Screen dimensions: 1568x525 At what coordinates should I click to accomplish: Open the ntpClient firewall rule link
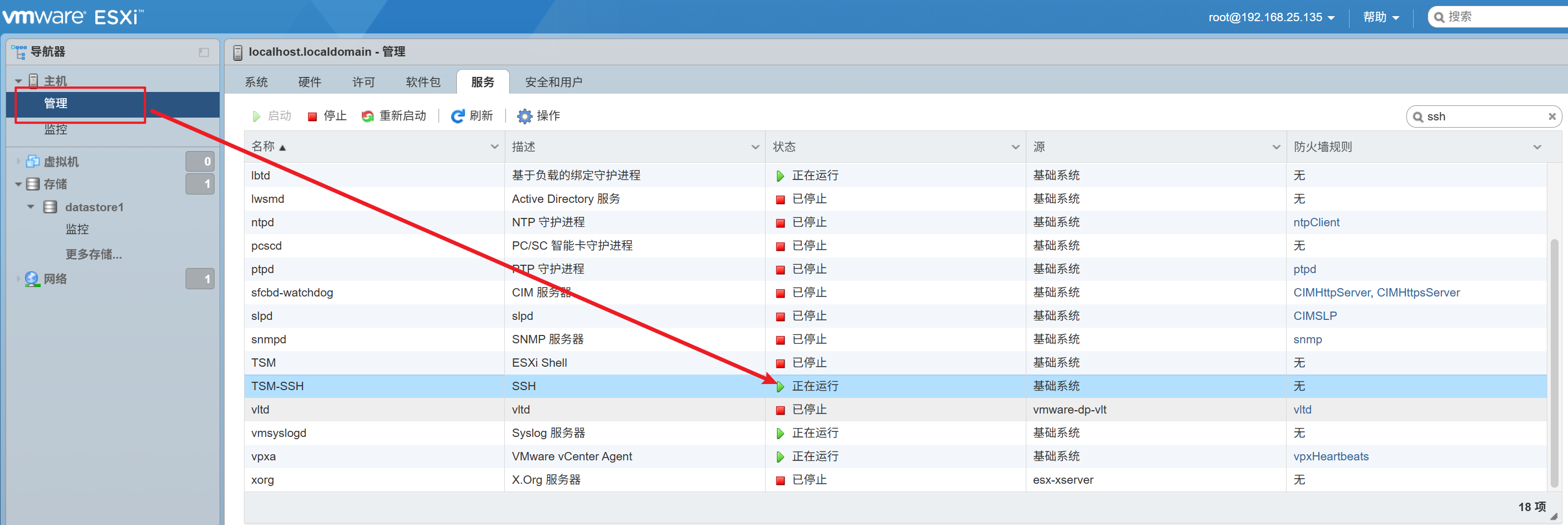pos(1316,222)
